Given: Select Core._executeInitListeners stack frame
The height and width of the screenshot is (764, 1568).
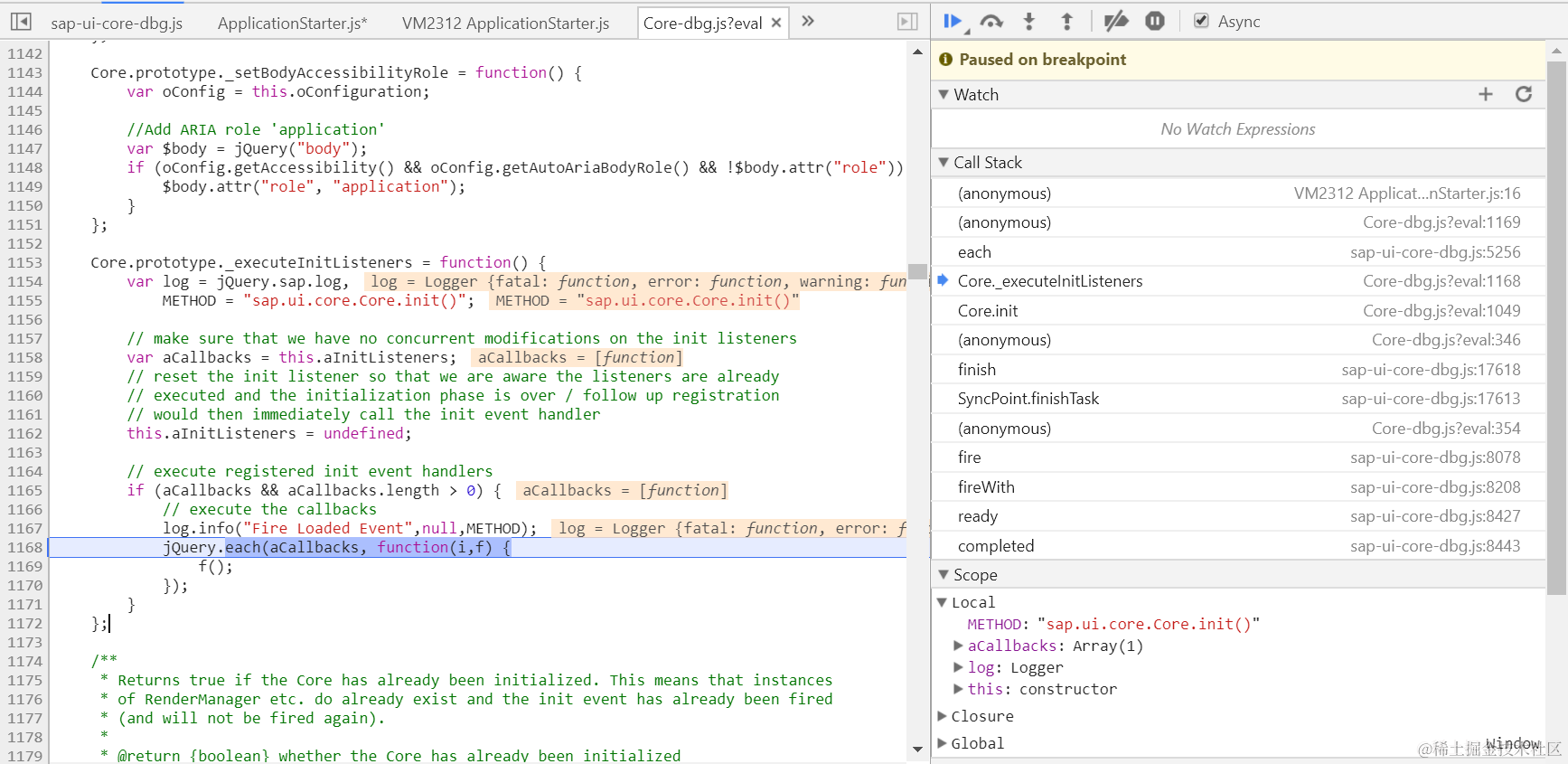Looking at the screenshot, I should (x=1238, y=281).
